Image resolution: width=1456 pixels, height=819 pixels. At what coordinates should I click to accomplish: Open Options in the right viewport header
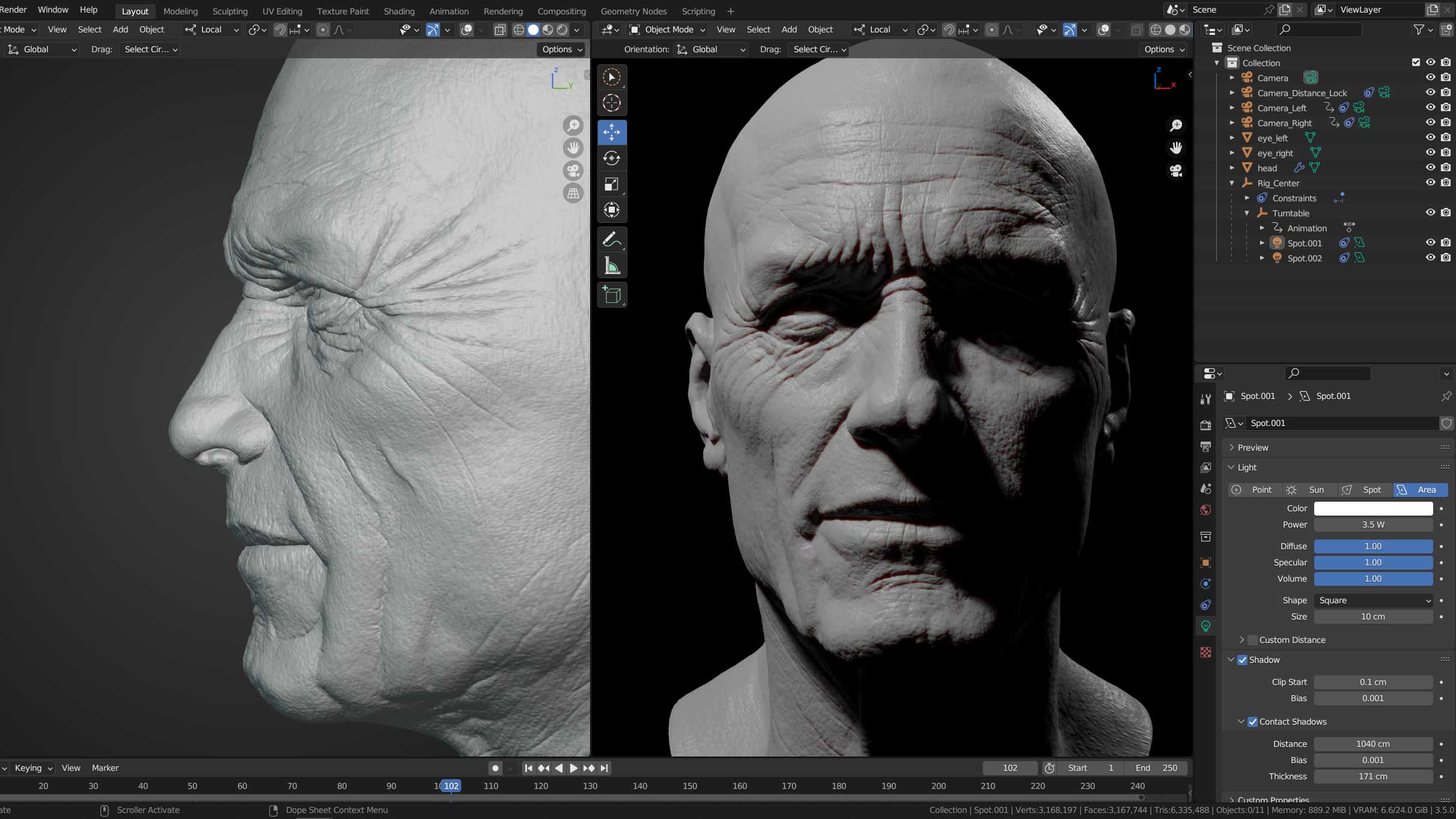point(1163,49)
